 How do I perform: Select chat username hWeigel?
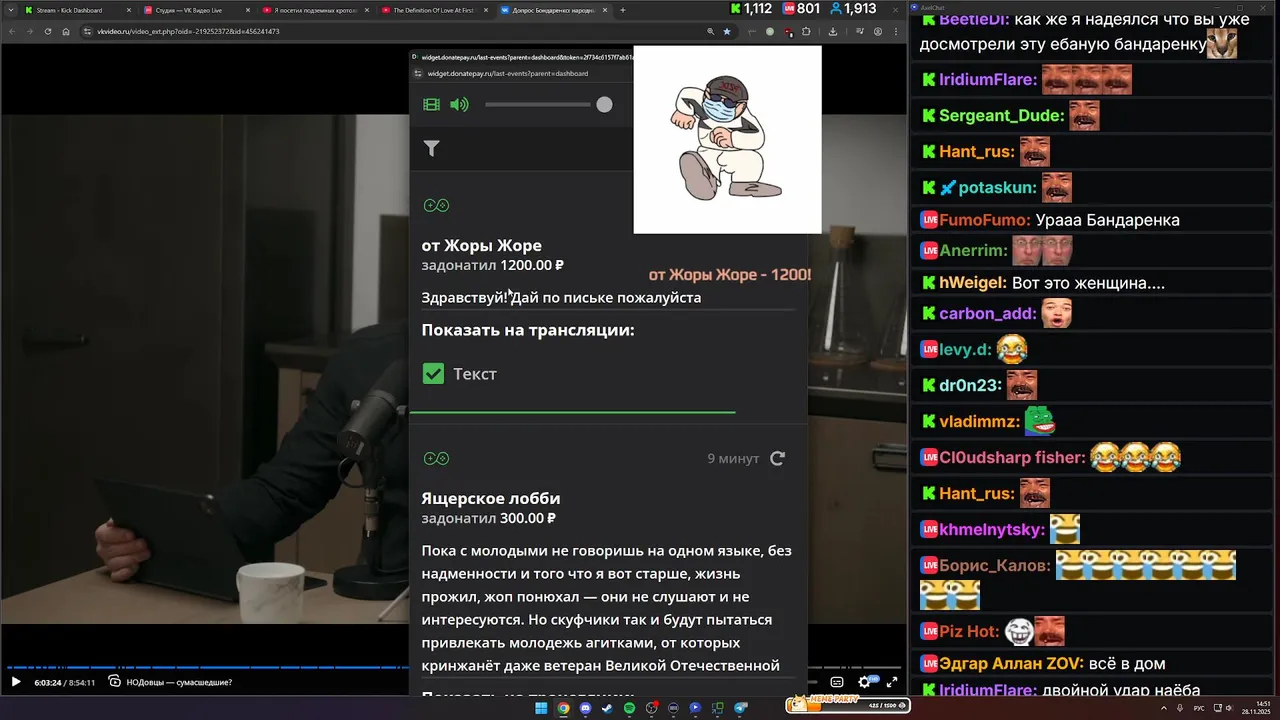click(x=973, y=283)
